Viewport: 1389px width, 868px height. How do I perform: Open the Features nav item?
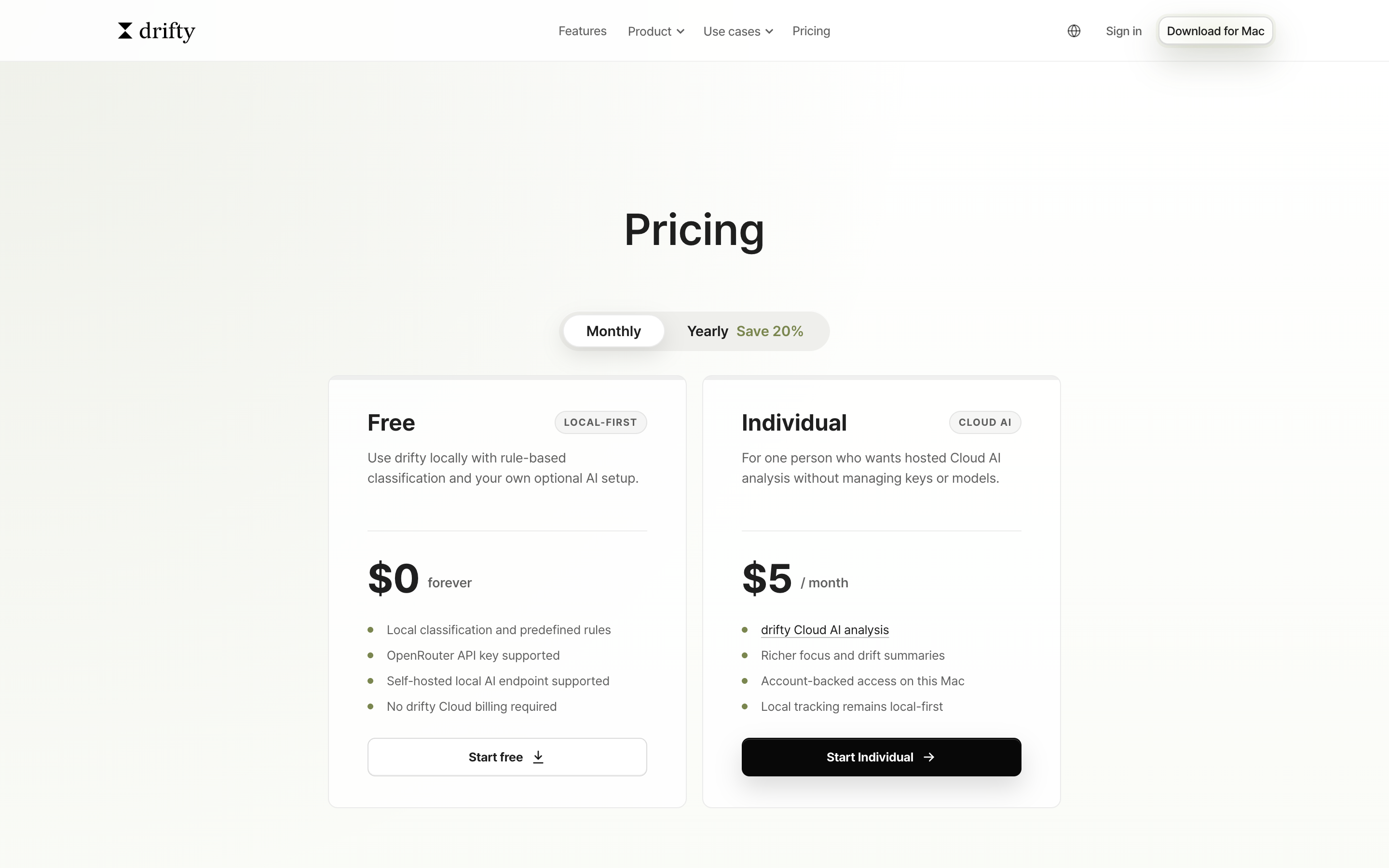(x=582, y=31)
